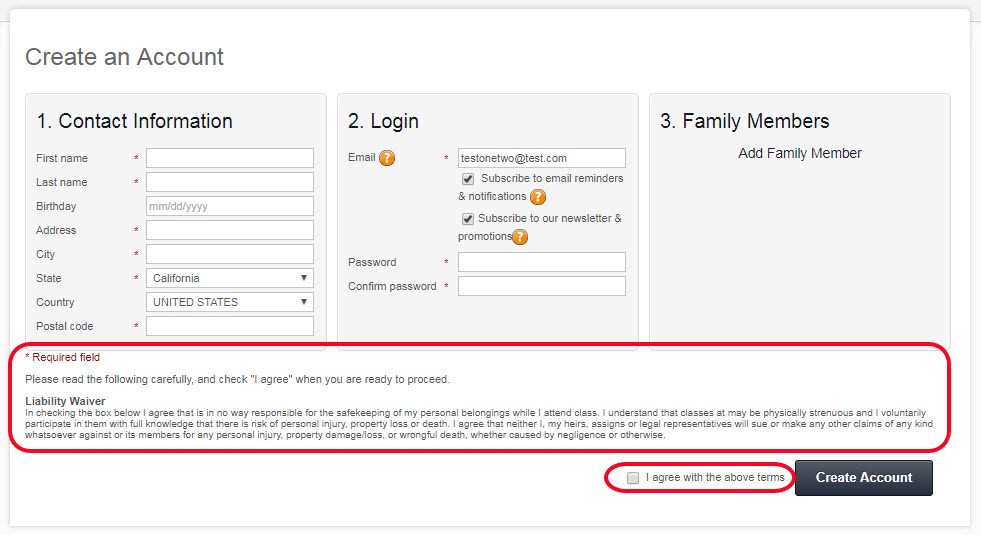
Task: Click the '2. Login' section heading
Action: [x=383, y=121]
